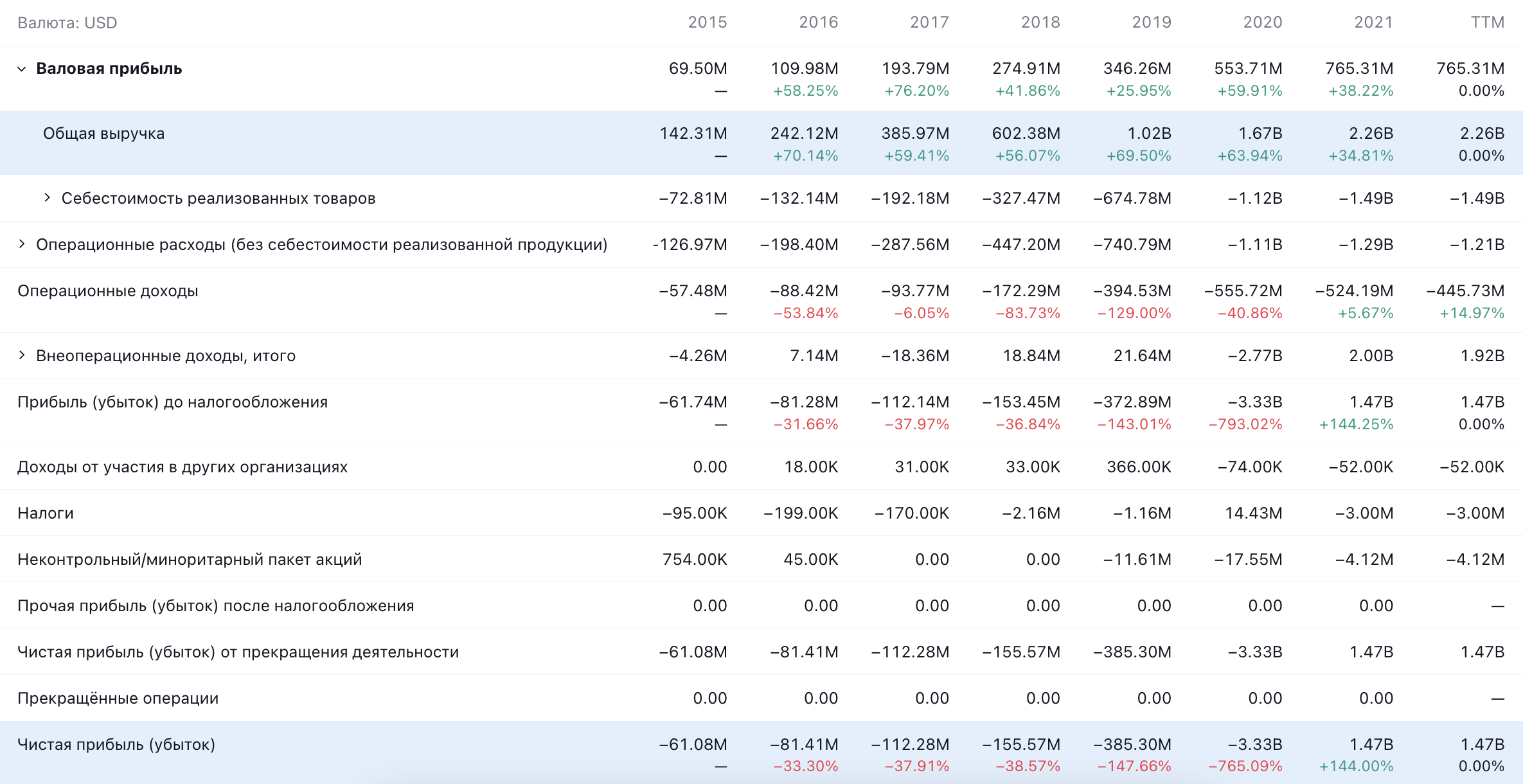This screenshot has width=1523, height=784.
Task: Expand Внеоперационные доходы, итого chevron
Action: [22, 355]
